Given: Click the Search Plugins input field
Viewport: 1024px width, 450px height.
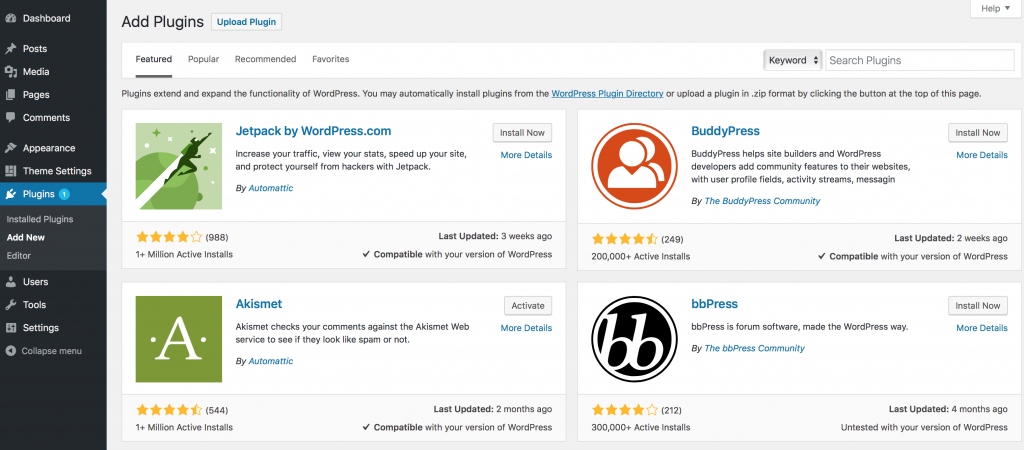Looking at the screenshot, I should coord(920,60).
